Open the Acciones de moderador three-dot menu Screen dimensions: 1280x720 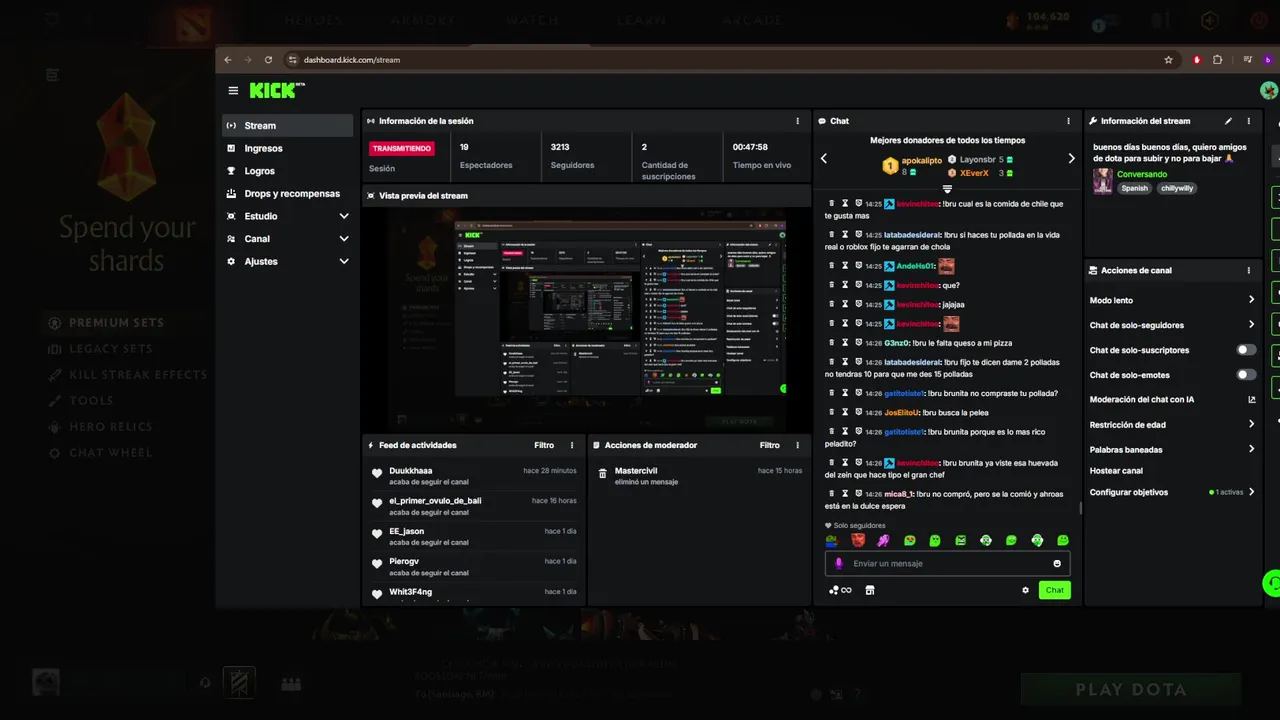pos(797,445)
